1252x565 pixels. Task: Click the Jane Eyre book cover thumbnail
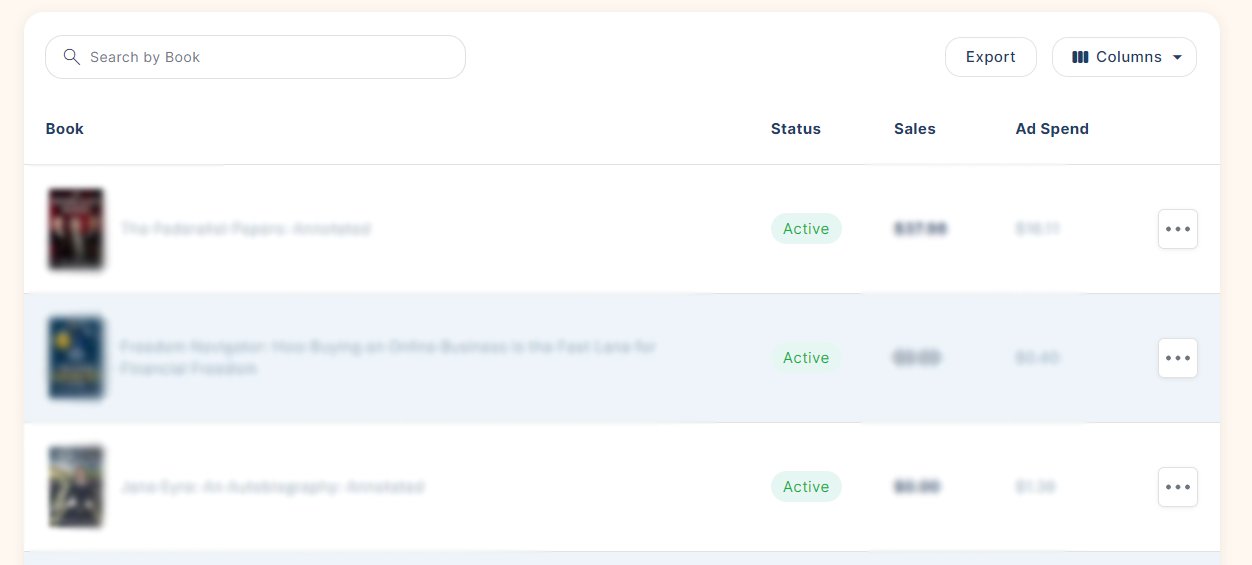(76, 487)
